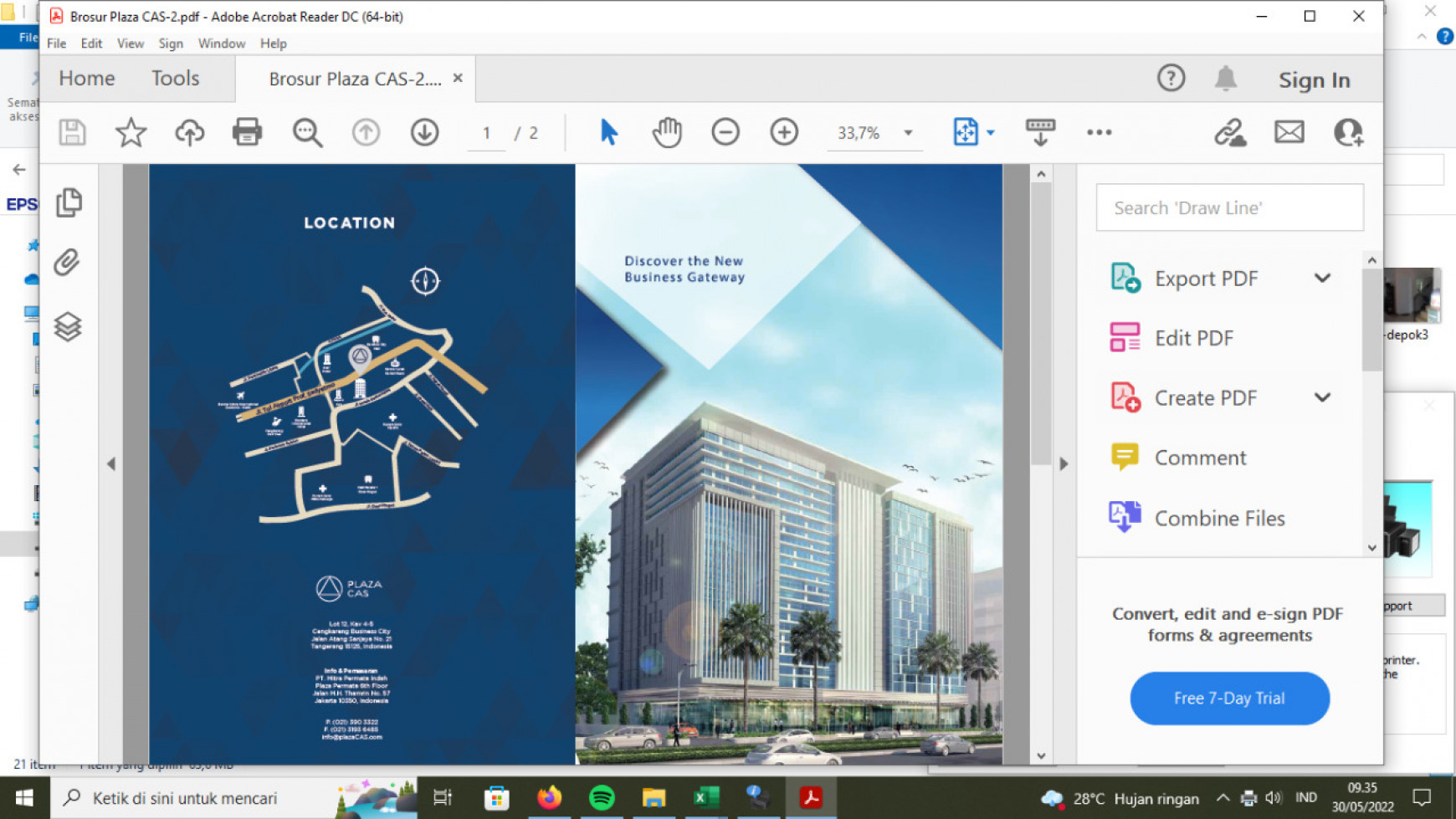Viewport: 1456px width, 819px height.
Task: Click the current page number field
Action: click(x=486, y=133)
